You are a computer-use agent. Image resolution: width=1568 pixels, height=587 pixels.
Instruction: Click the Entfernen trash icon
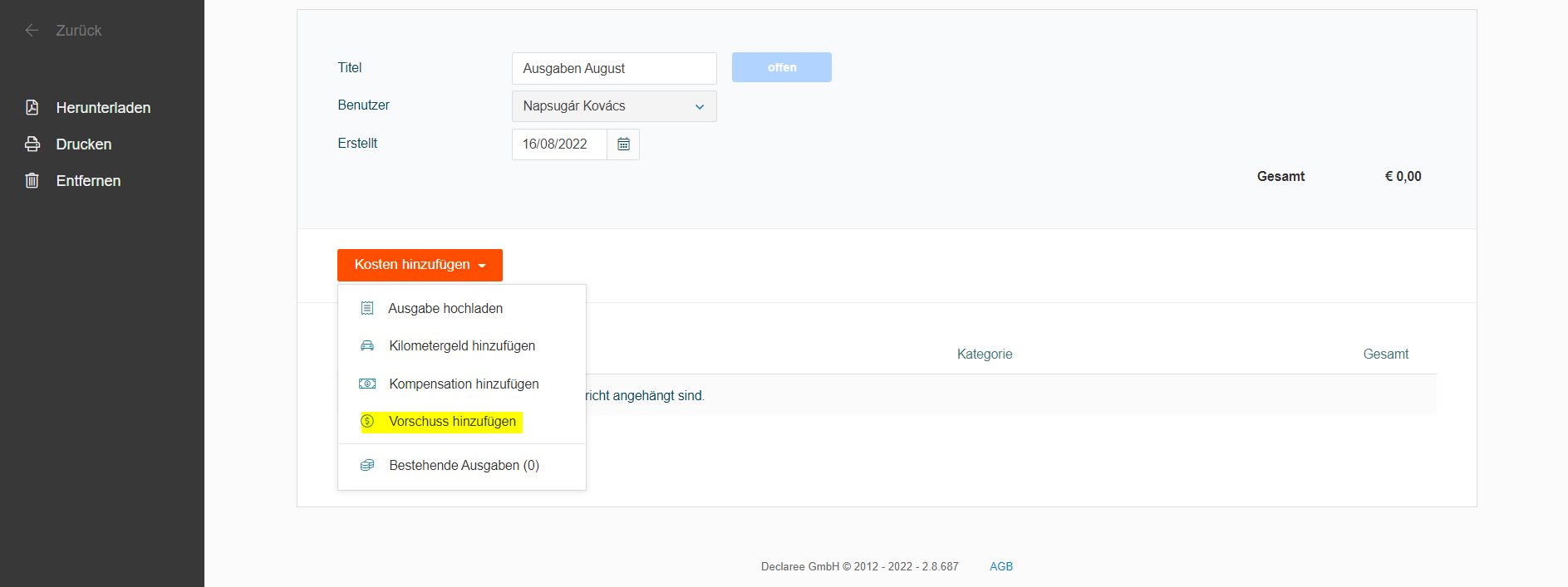pos(32,181)
